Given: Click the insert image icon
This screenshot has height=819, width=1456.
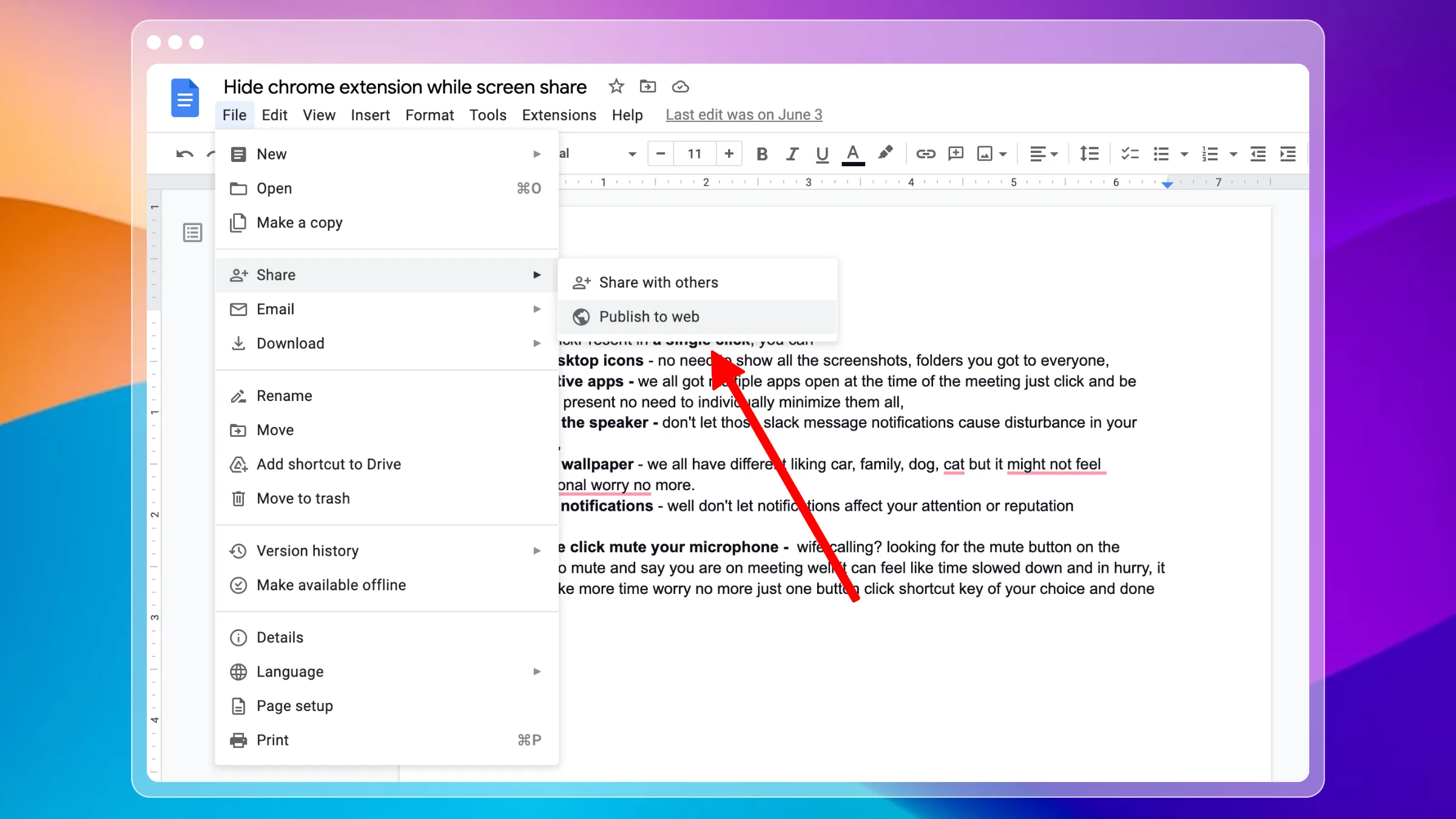Looking at the screenshot, I should pyautogui.click(x=985, y=154).
